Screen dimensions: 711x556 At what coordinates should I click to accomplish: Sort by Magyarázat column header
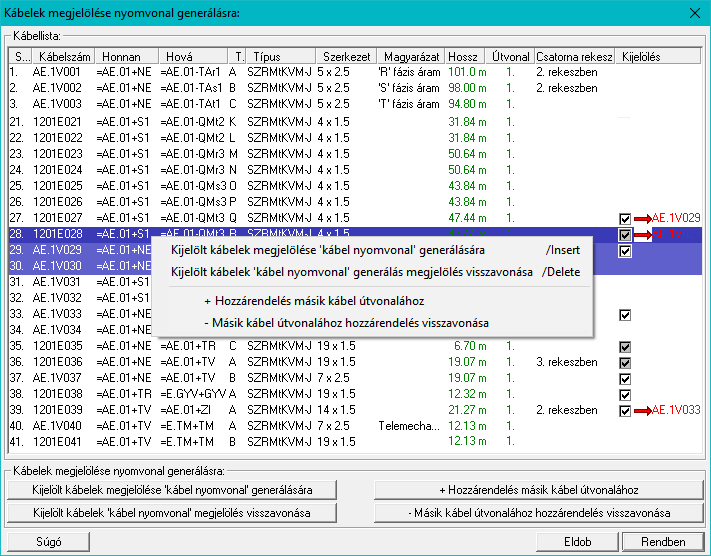411,57
